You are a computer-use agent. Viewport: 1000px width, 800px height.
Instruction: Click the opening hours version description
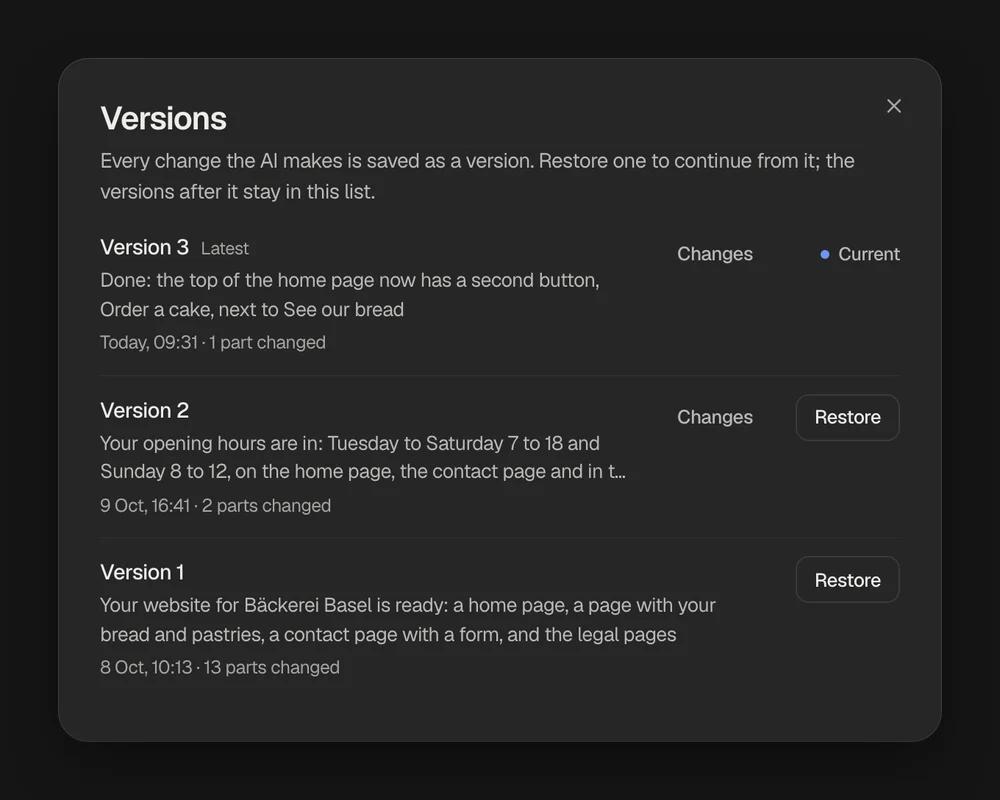[363, 457]
